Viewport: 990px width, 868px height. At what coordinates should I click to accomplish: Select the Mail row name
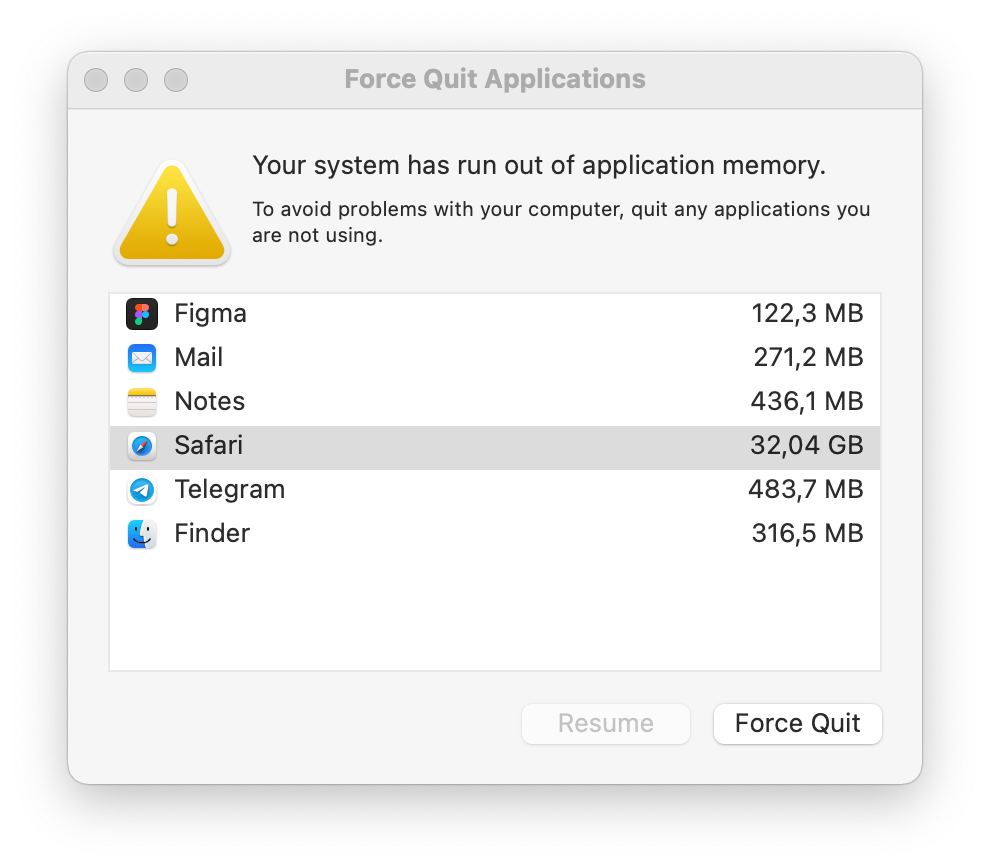[x=198, y=357]
